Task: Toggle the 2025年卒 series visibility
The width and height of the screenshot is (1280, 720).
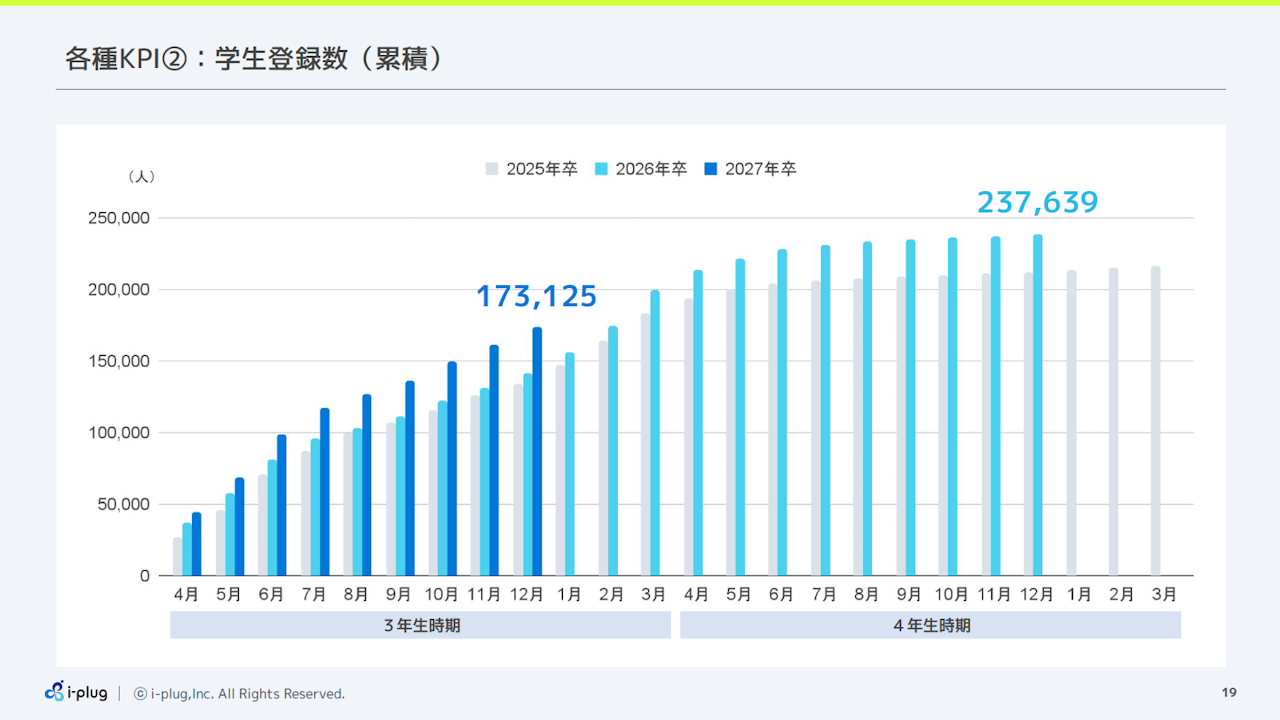Action: point(545,168)
